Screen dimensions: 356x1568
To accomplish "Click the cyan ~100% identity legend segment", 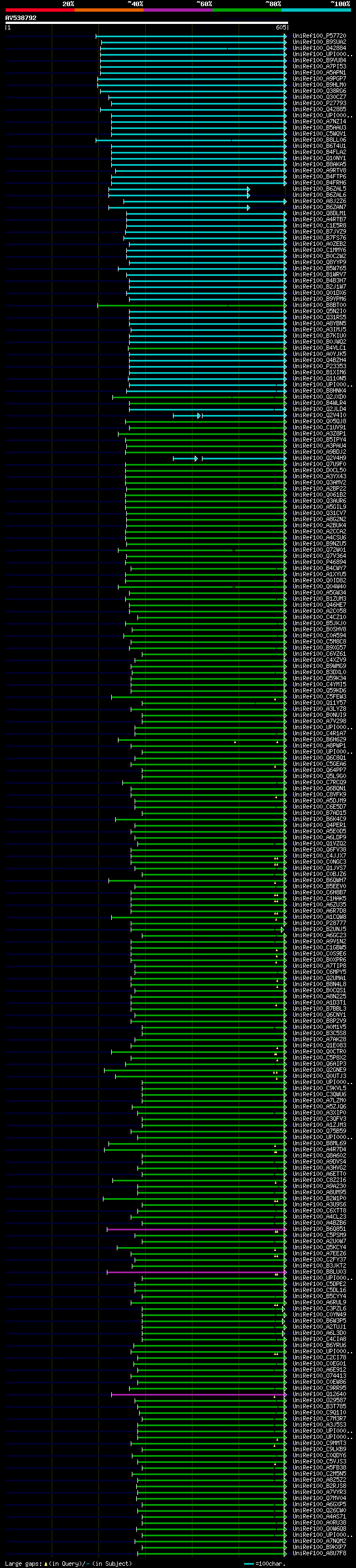I will [316, 10].
